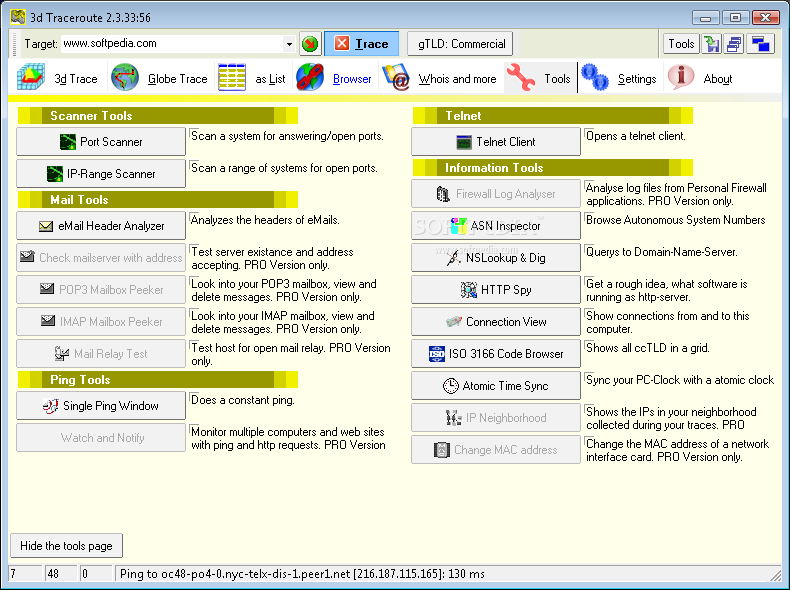Open the Globe Trace globe icon
790x590 pixels.
124,78
